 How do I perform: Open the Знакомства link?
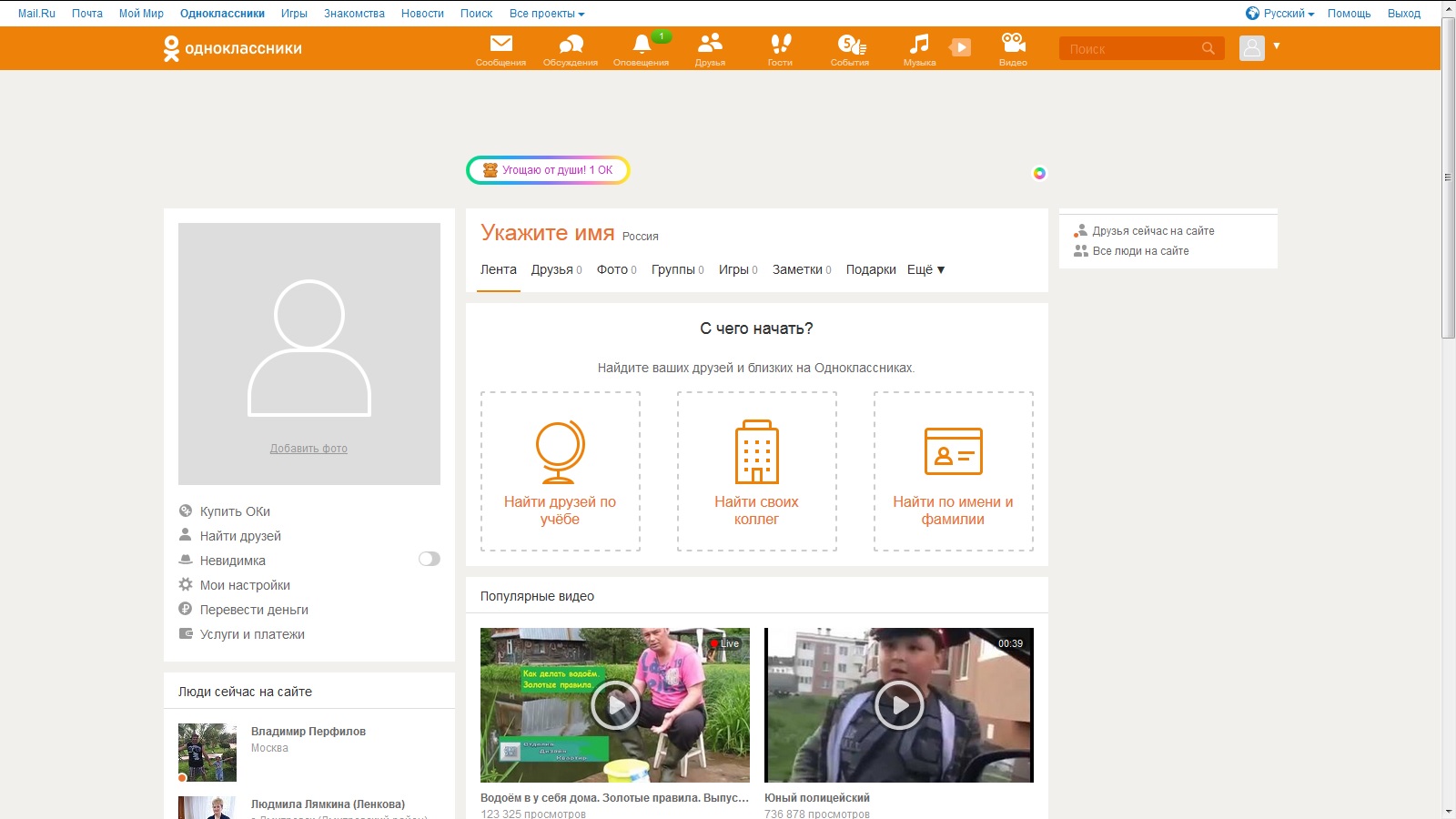354,14
